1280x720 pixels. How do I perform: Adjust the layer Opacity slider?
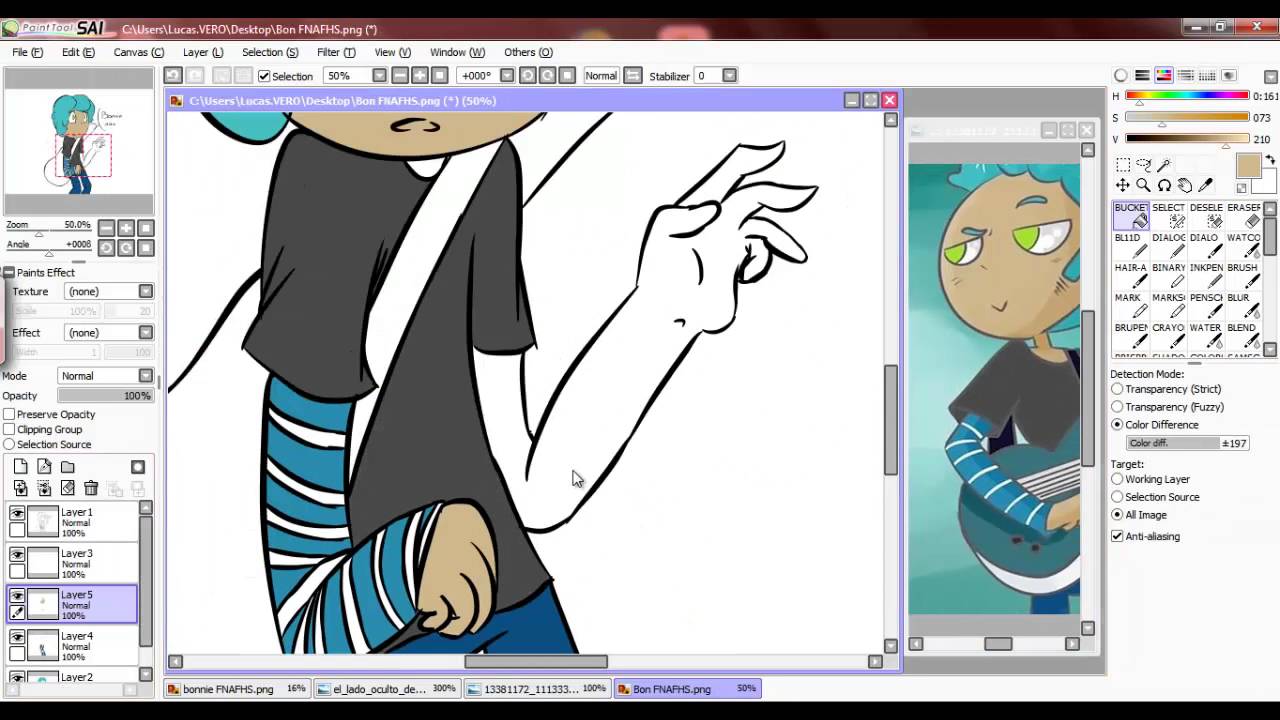pyautogui.click(x=104, y=396)
